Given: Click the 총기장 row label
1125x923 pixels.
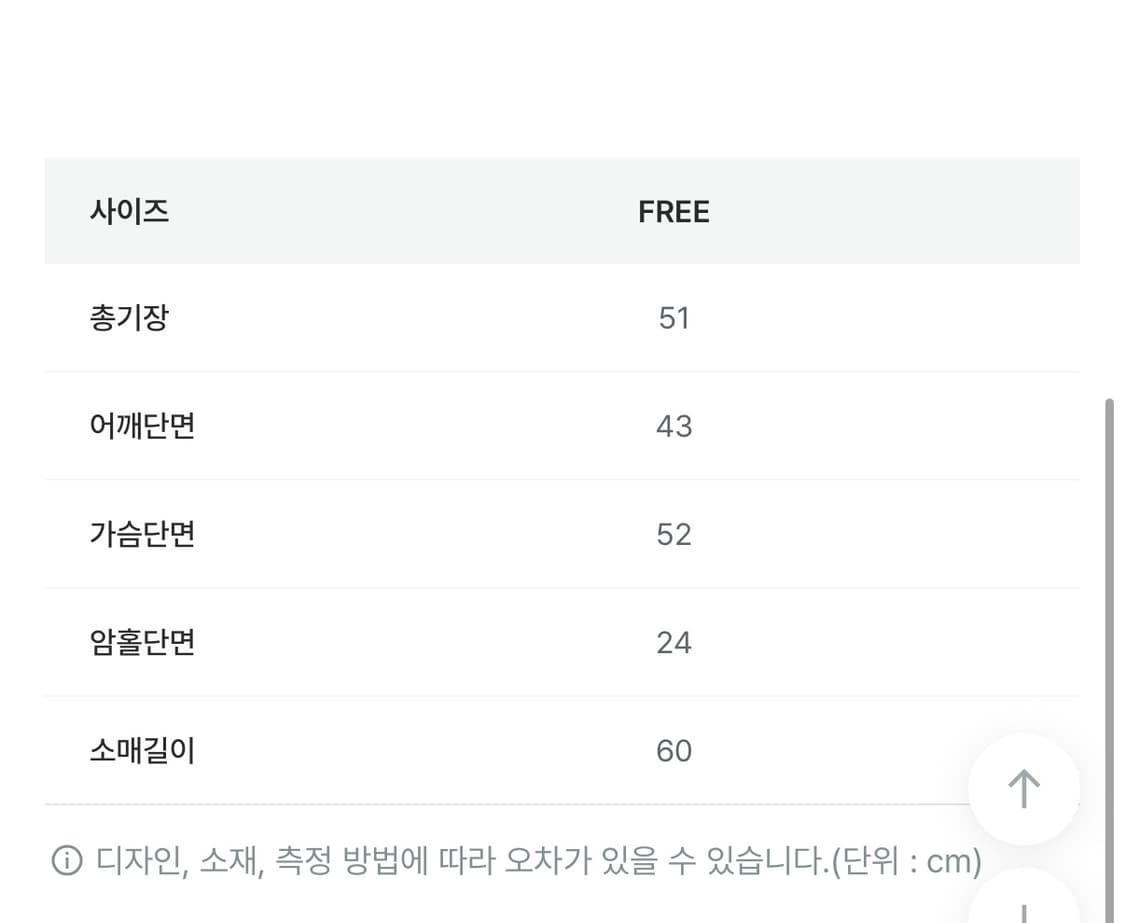Looking at the screenshot, I should (x=129, y=318).
